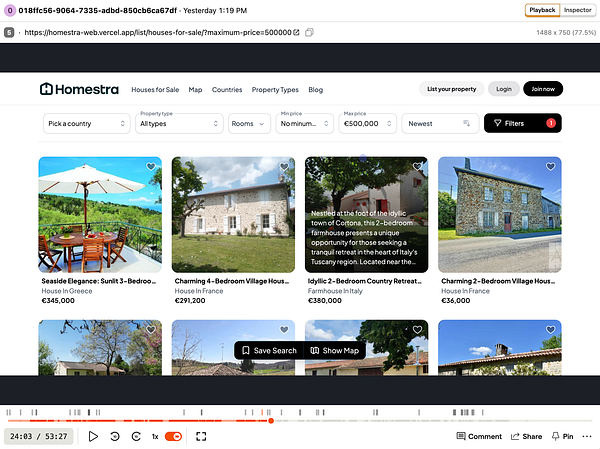Screen dimensions: 600x449
Task: Toggle heart on second-row second listing
Action: (x=284, y=330)
